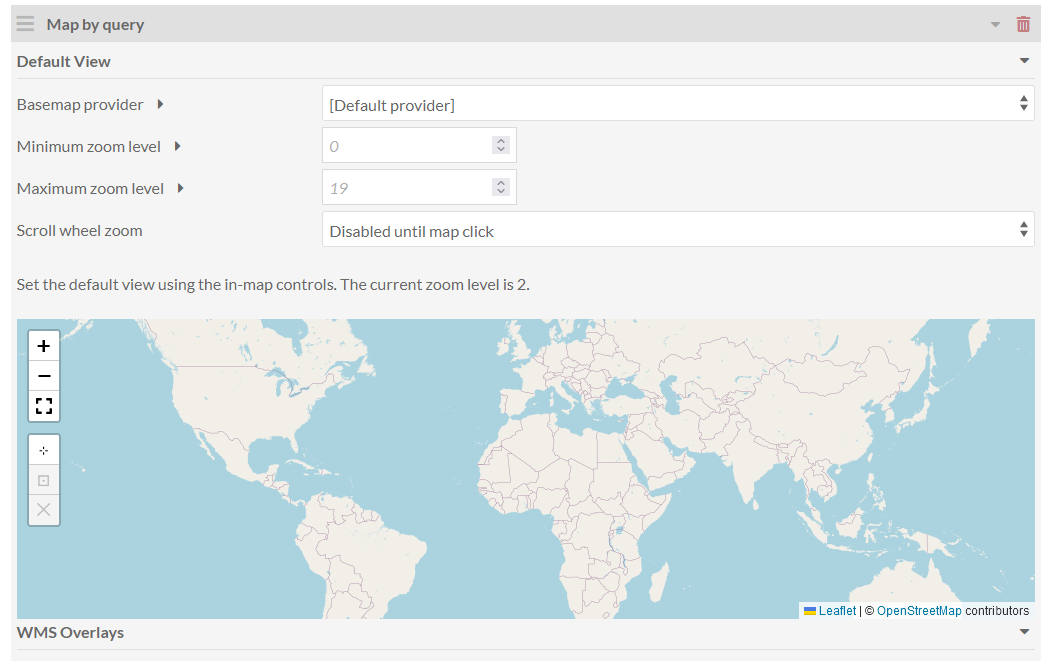Select the draw rectangle tool
The image size is (1053, 661).
(x=44, y=480)
